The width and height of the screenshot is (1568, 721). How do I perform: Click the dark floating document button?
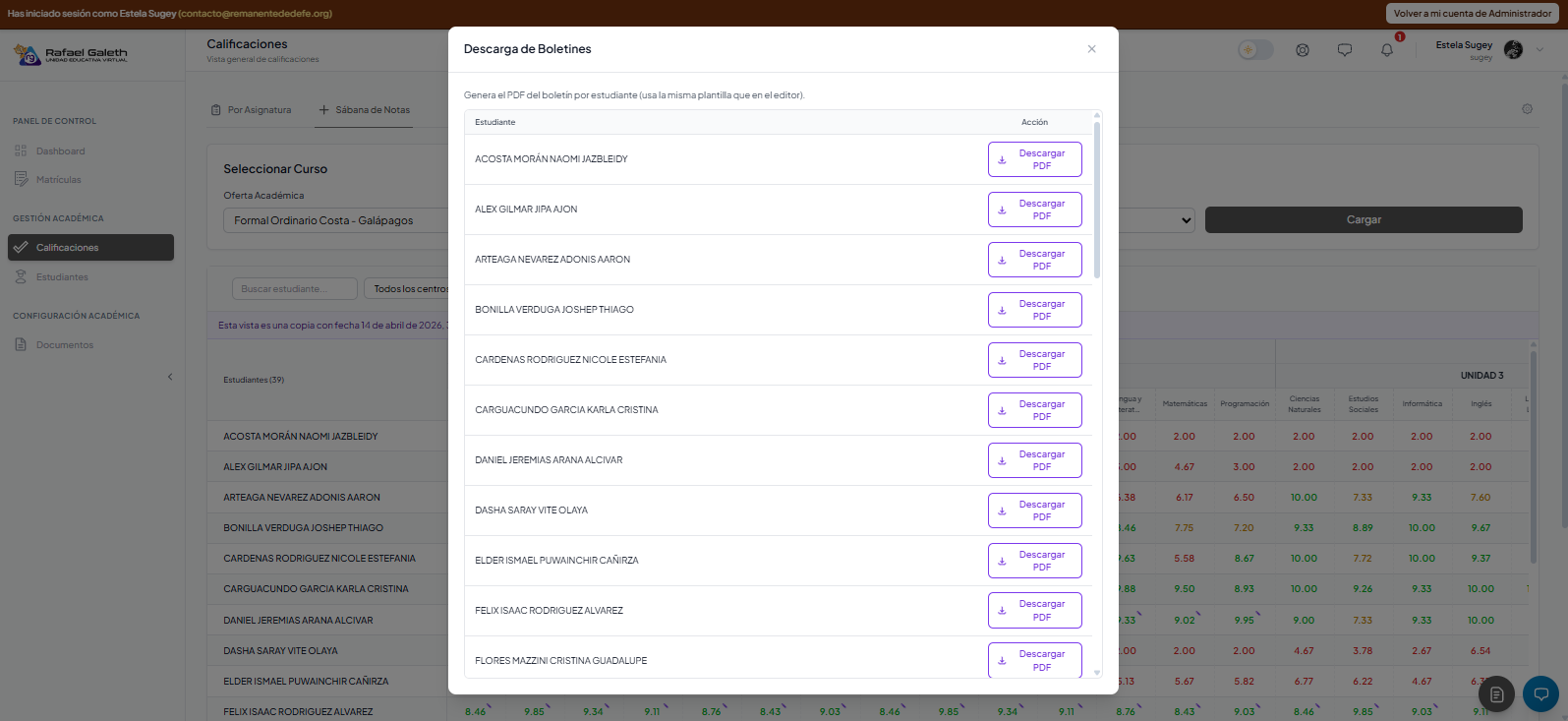[1496, 694]
